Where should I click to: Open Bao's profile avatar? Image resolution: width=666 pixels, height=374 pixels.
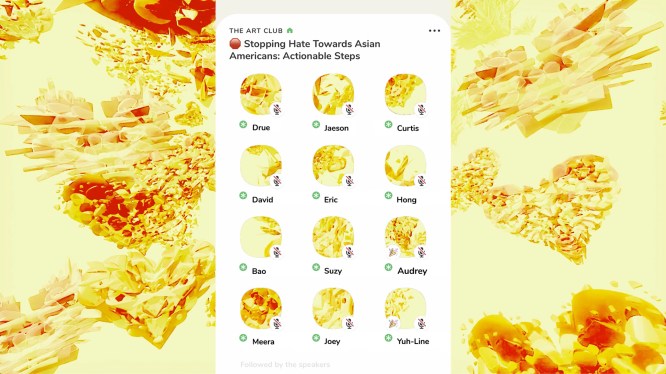(x=261, y=237)
